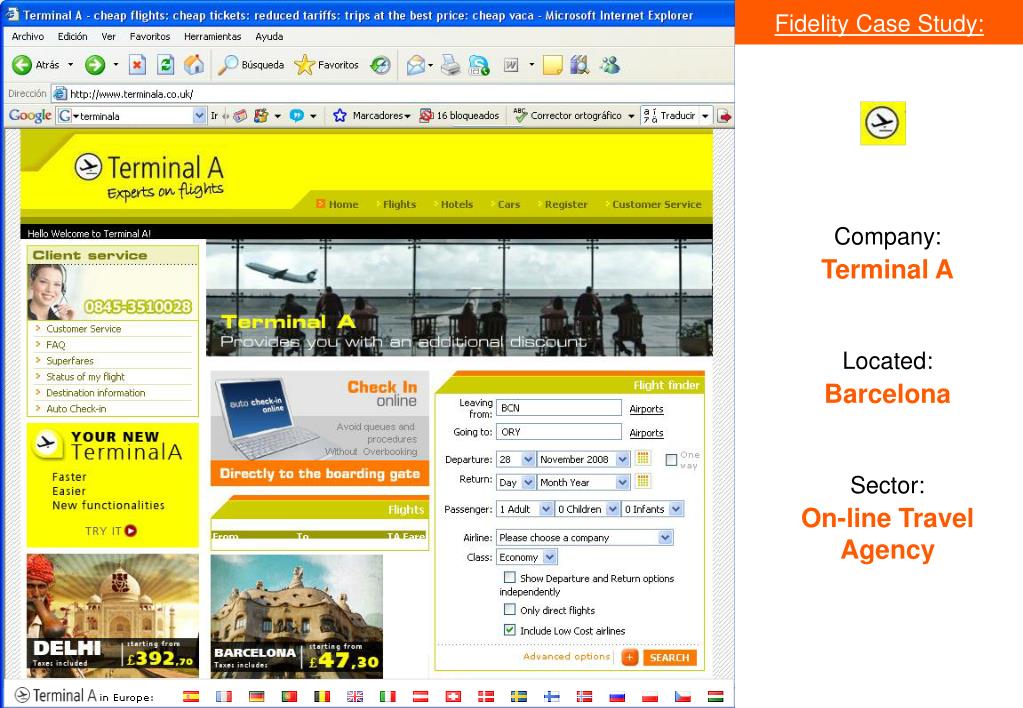The height and width of the screenshot is (708, 1023).
Task: Click the Traducir translate button
Action: [x=670, y=116]
